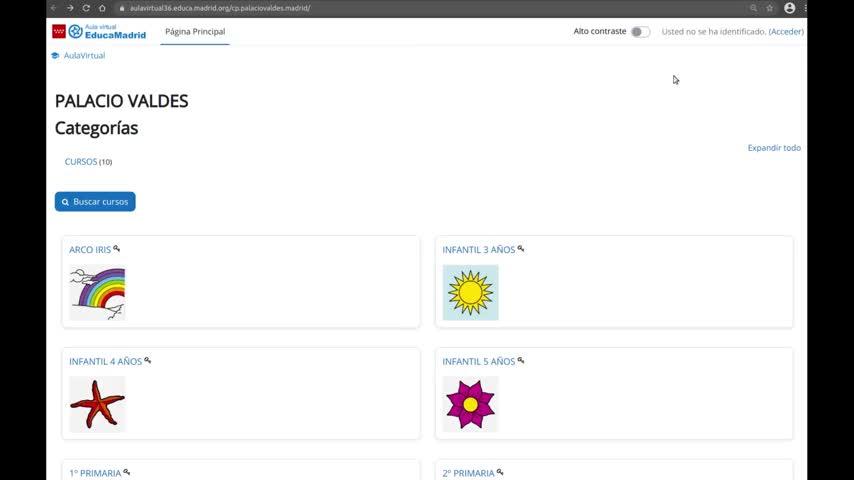Open the zoom magnifier icon in address bar

[x=753, y=8]
